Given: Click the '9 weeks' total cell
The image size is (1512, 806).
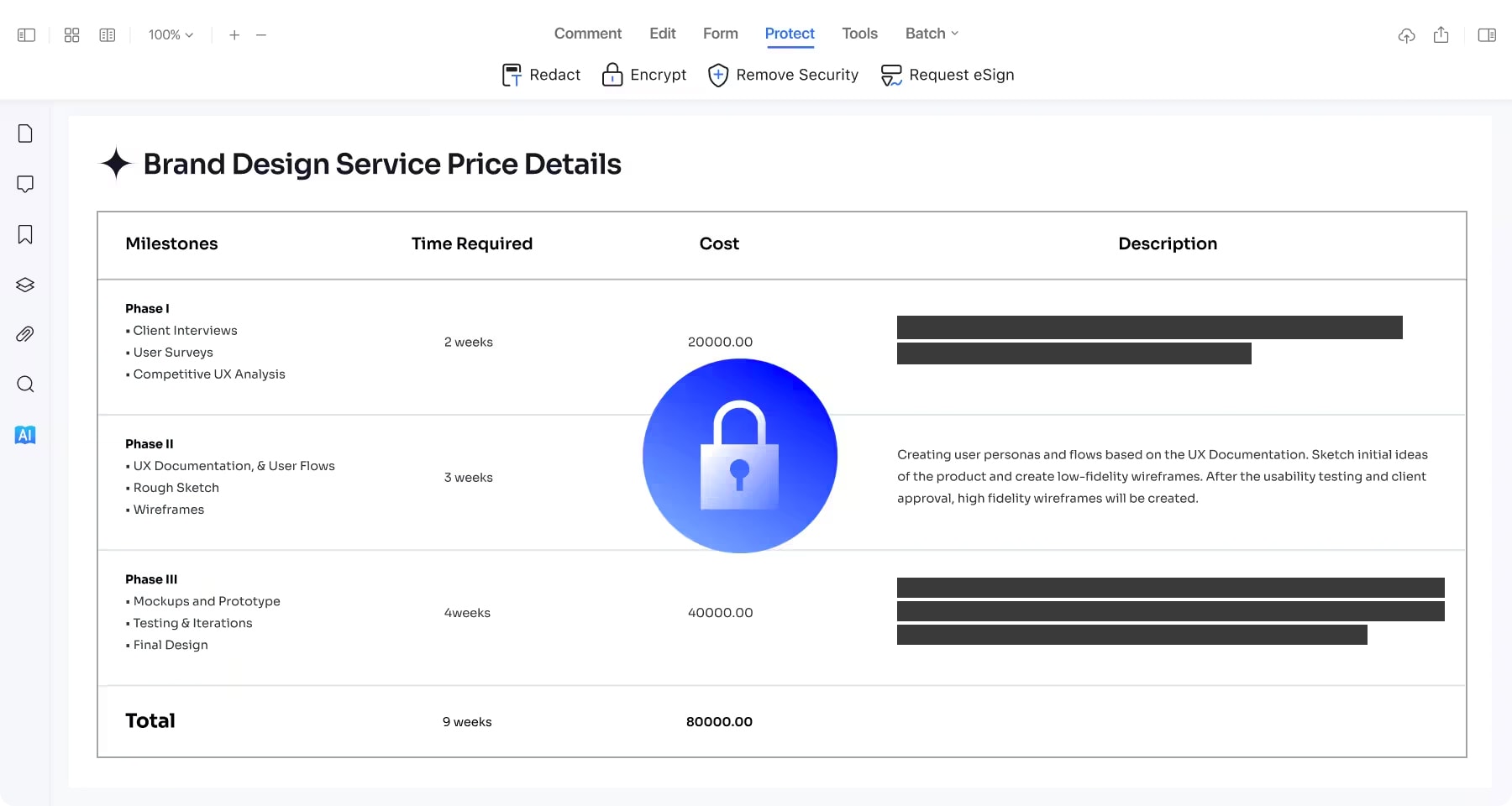Looking at the screenshot, I should pyautogui.click(x=467, y=722).
